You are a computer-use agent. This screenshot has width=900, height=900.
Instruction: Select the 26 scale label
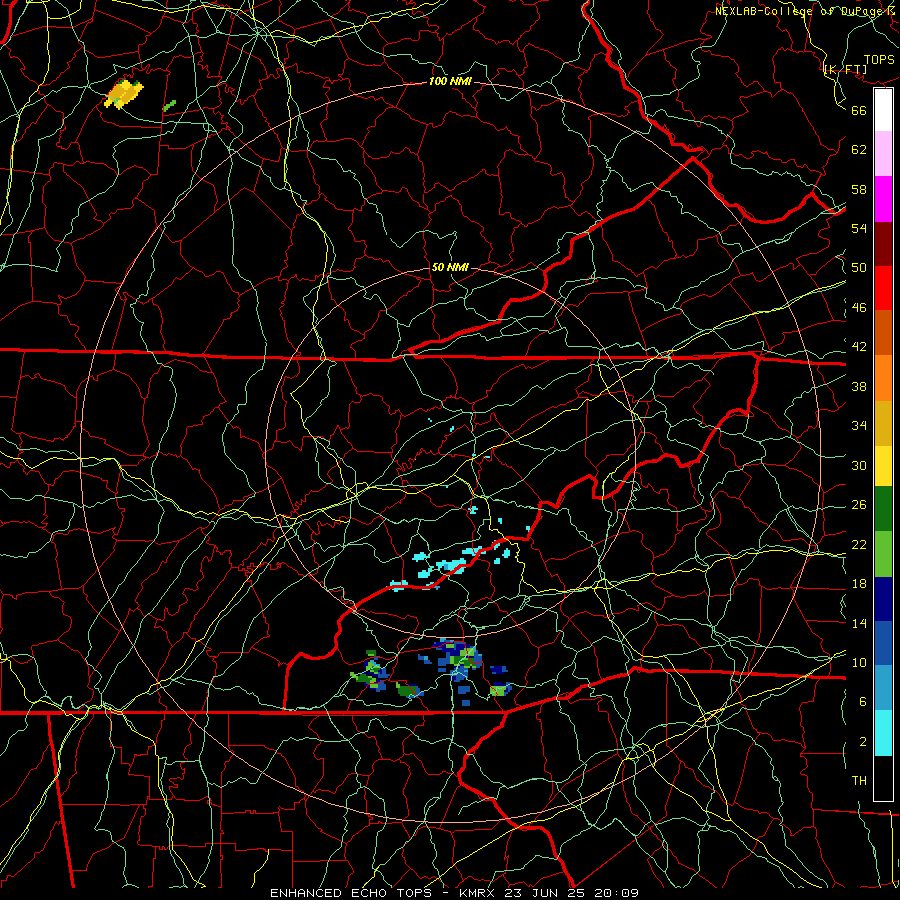tap(859, 505)
